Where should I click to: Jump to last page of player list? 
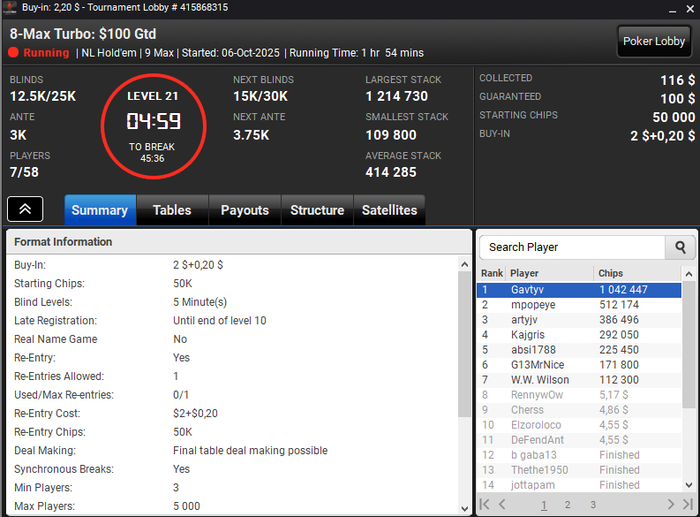point(688,504)
